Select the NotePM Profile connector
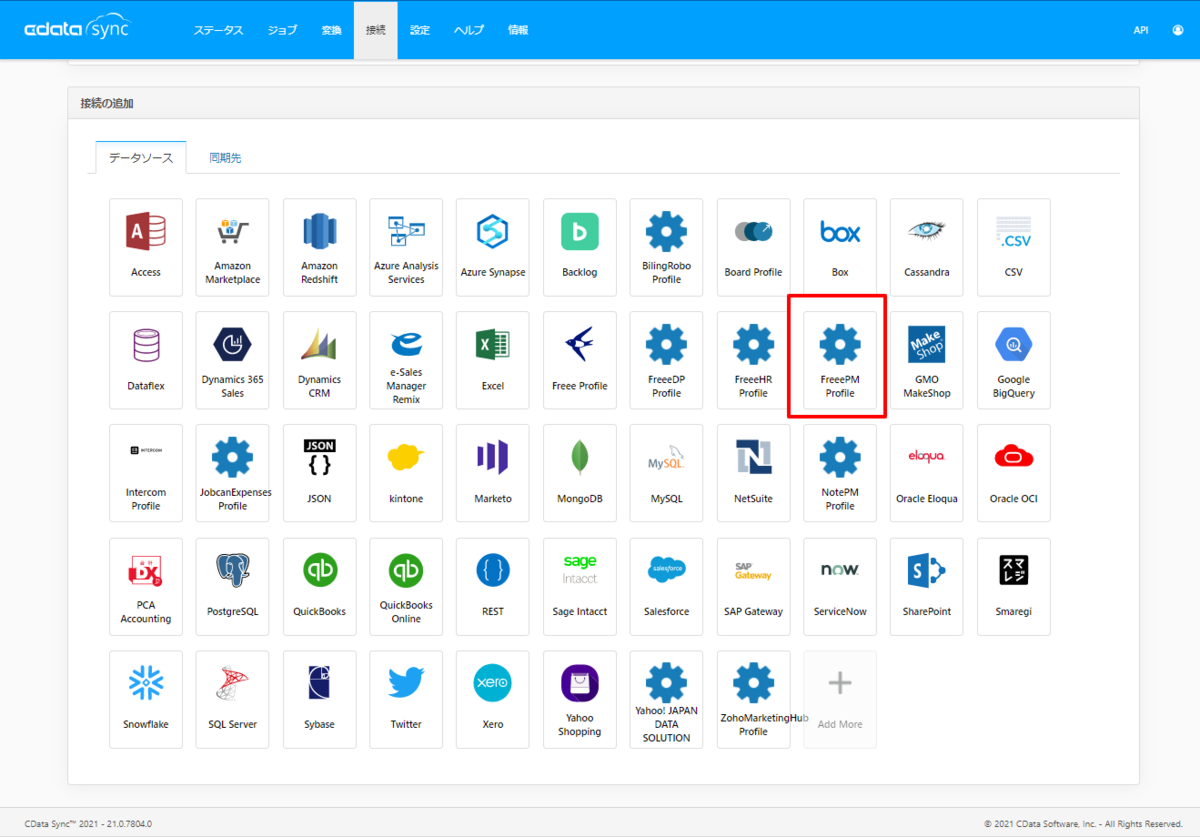Screen dimensions: 1200x837 coord(840,473)
